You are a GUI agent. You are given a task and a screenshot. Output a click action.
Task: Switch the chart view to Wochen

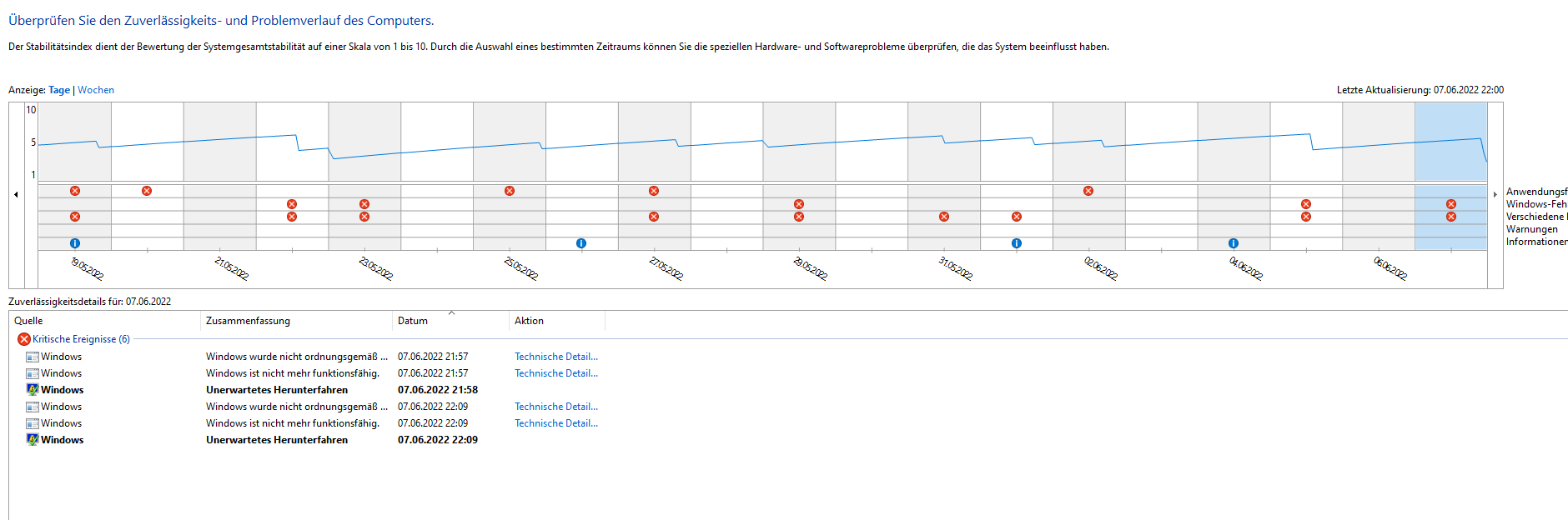[96, 90]
